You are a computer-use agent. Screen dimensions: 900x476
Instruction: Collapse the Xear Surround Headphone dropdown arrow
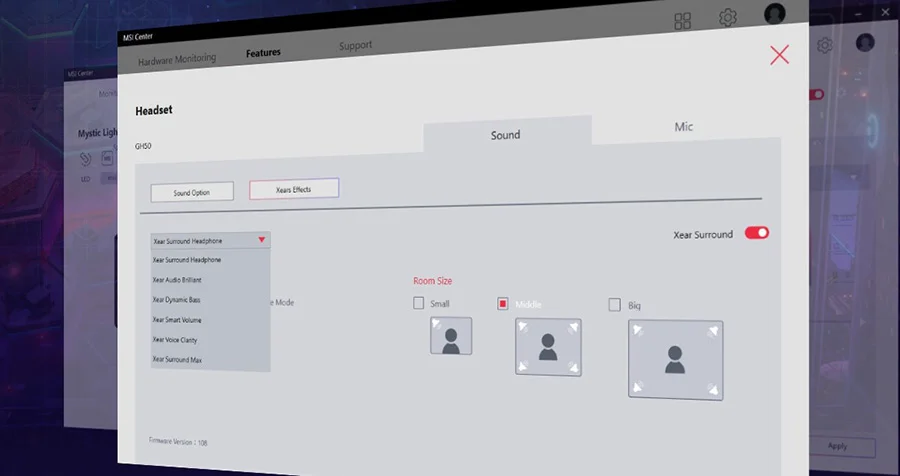click(262, 239)
